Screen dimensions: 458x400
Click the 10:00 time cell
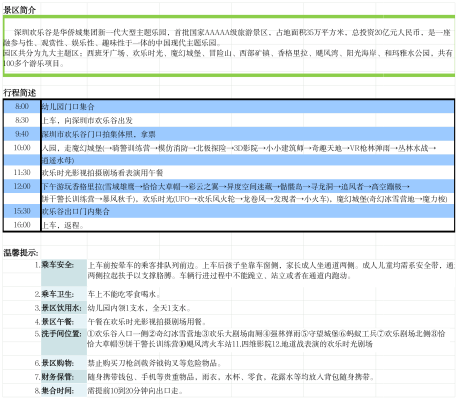[22, 148]
